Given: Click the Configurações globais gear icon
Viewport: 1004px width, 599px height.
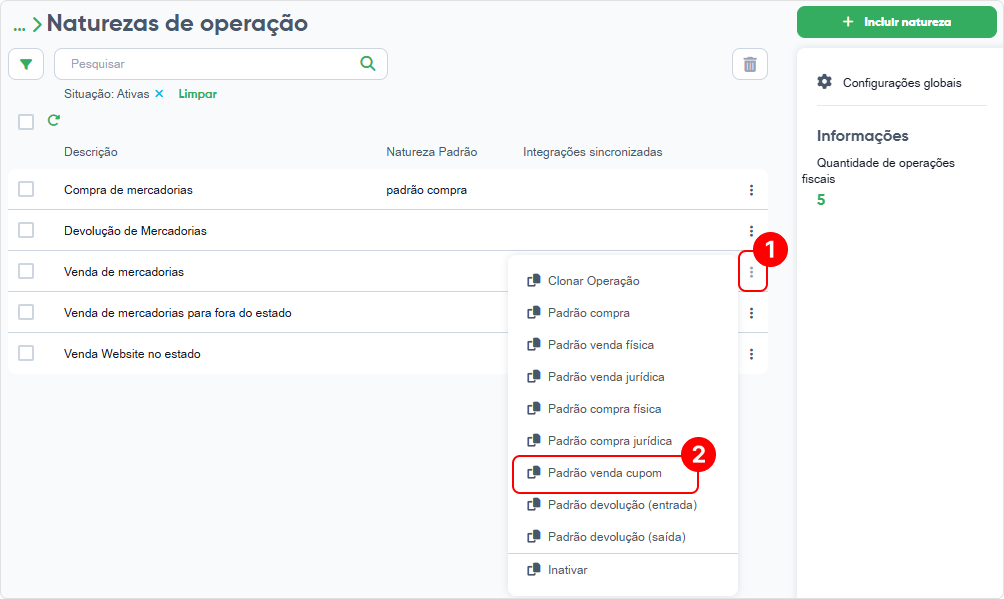Looking at the screenshot, I should [825, 82].
